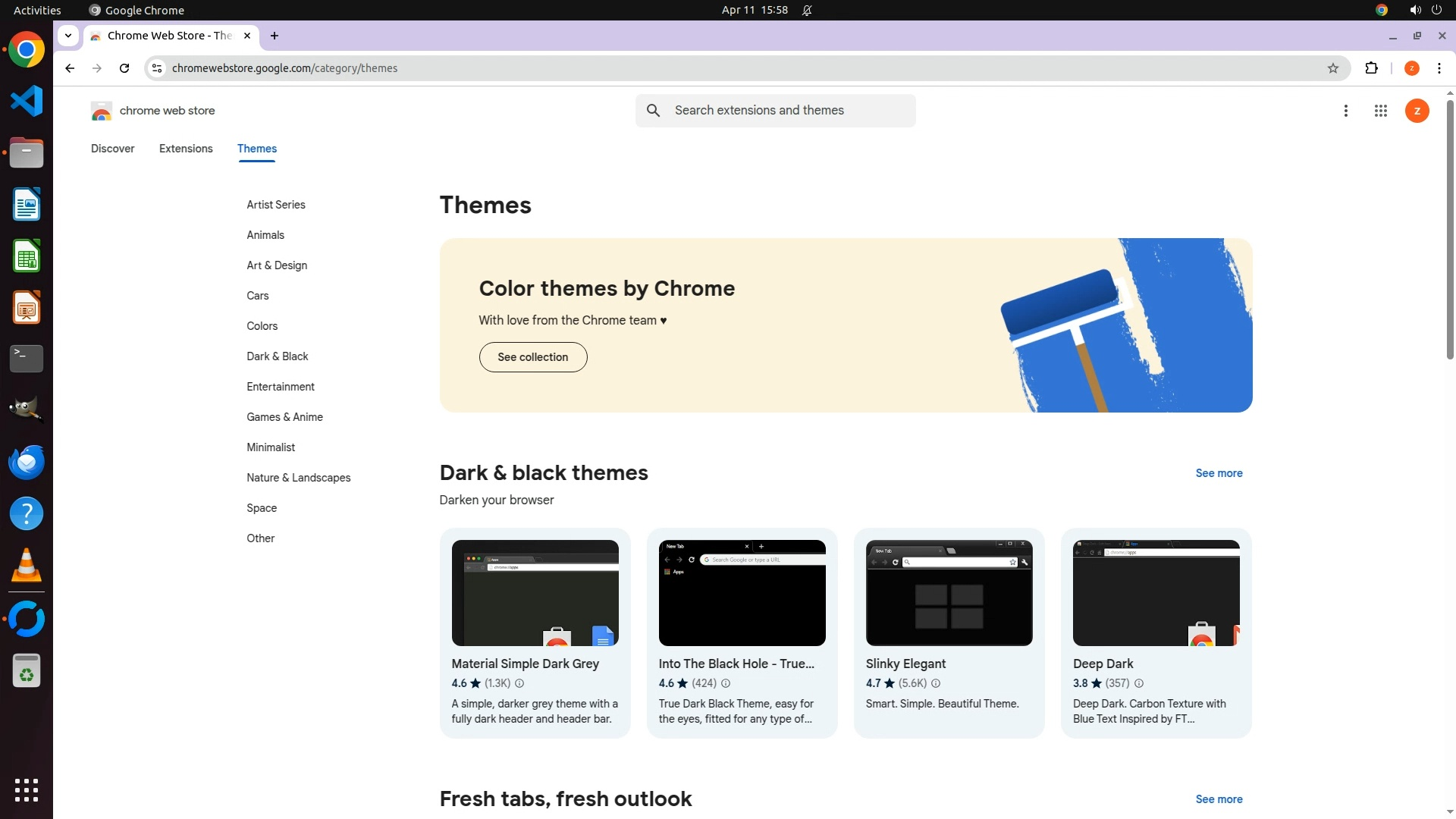Open the Discover tab

pyautogui.click(x=112, y=149)
